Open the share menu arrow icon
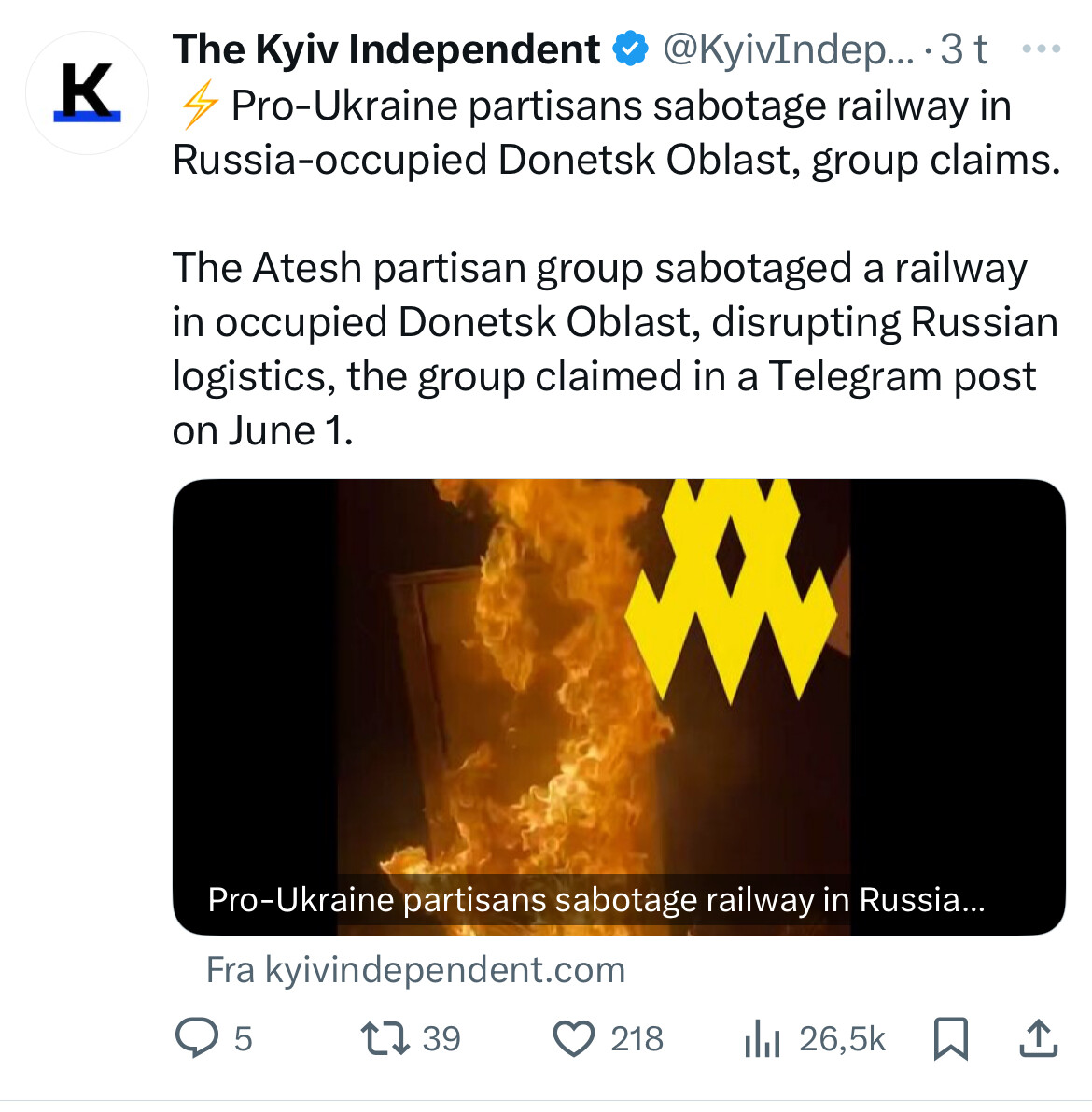Image resolution: width=1092 pixels, height=1112 pixels. (1038, 1039)
